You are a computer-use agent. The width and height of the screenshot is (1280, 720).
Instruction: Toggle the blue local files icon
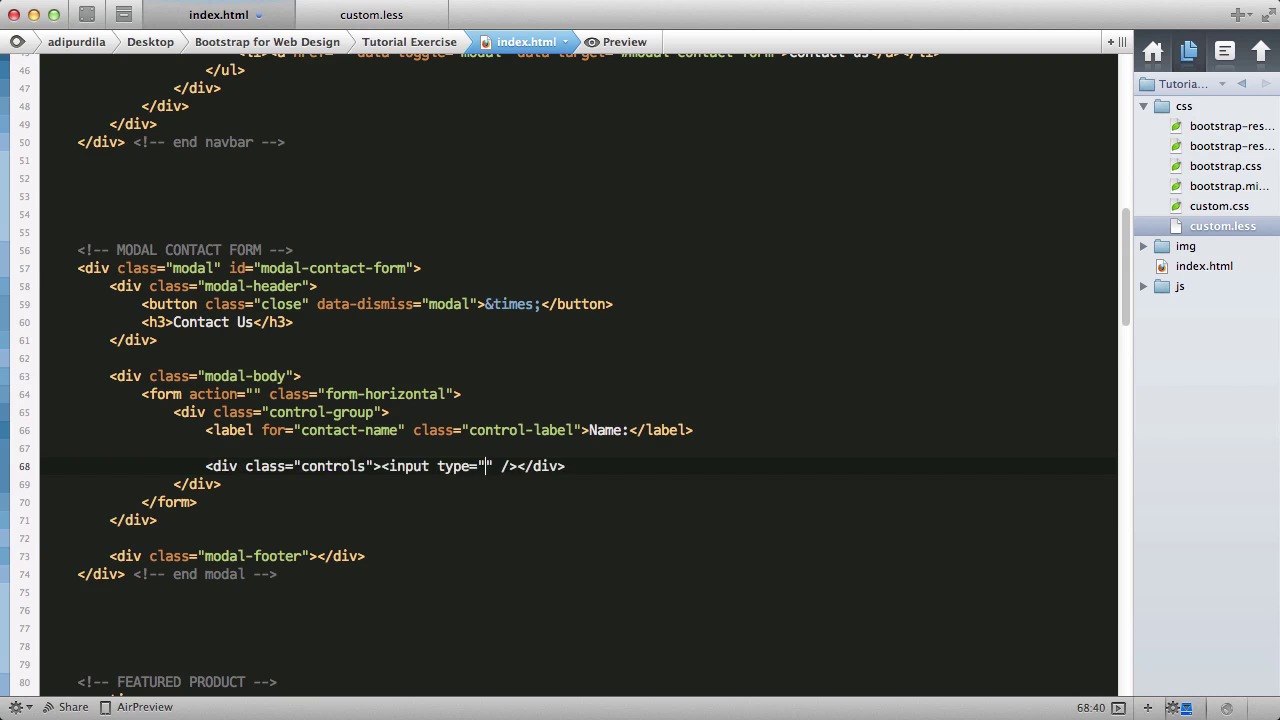point(1187,708)
